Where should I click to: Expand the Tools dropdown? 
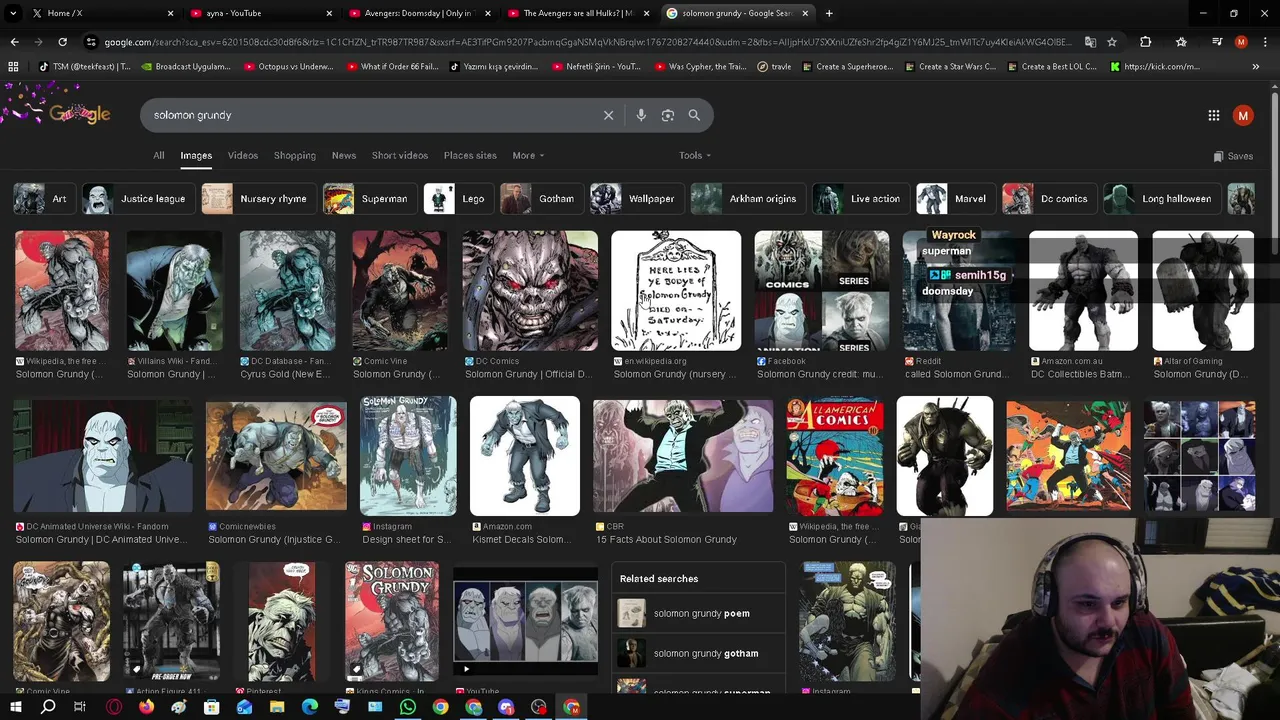coord(695,155)
